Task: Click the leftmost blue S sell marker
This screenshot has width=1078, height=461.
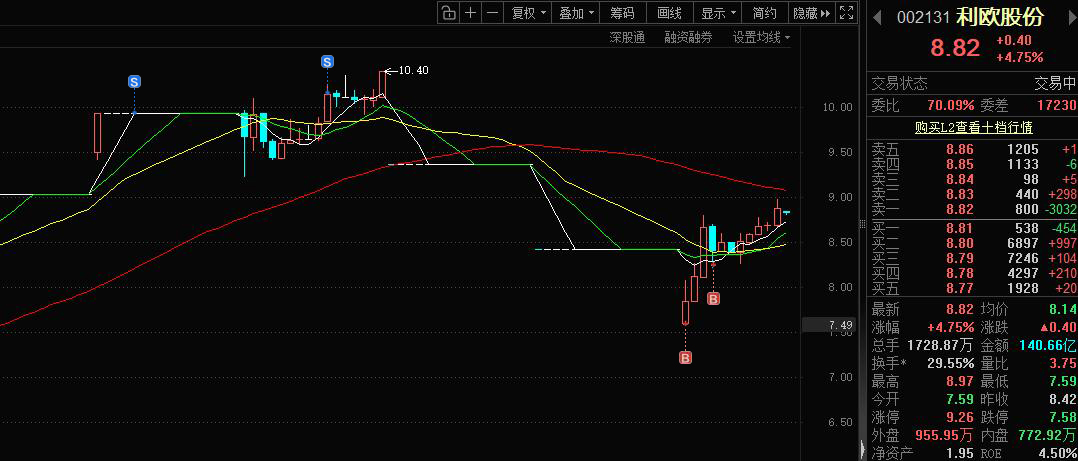Action: pyautogui.click(x=134, y=82)
